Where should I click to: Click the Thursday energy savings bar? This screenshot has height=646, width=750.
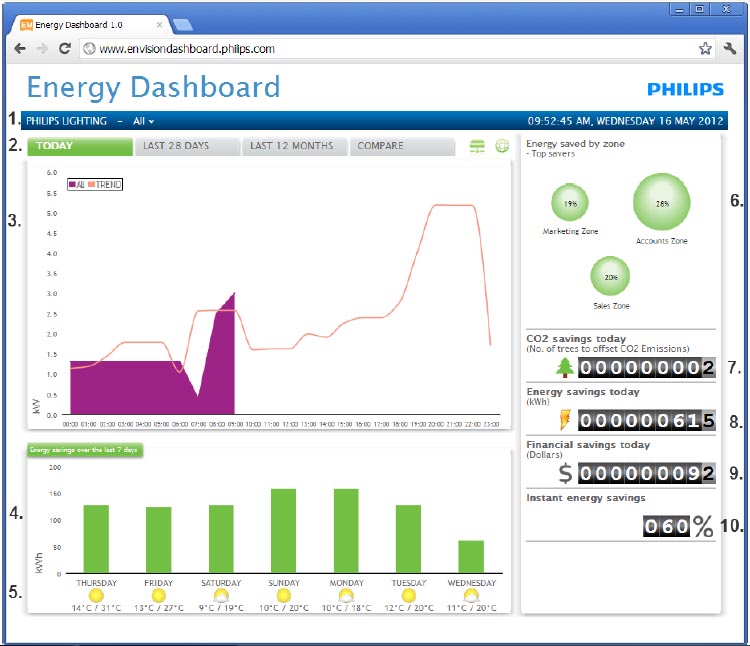[x=96, y=539]
